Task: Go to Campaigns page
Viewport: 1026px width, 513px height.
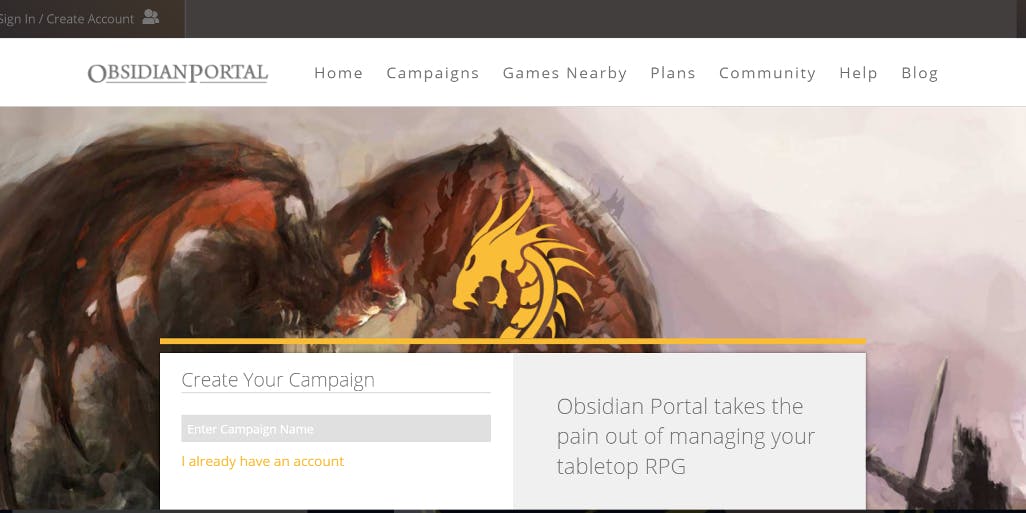Action: tap(433, 73)
